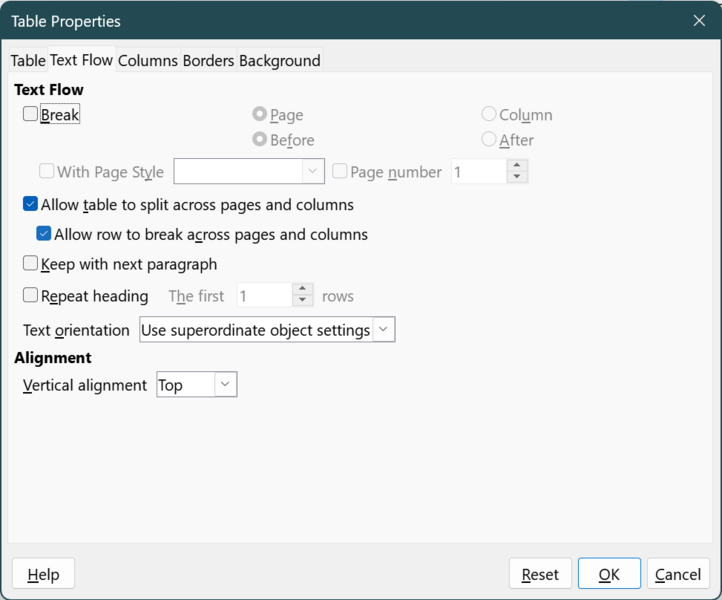Open the Columns tab

pyautogui.click(x=147, y=61)
